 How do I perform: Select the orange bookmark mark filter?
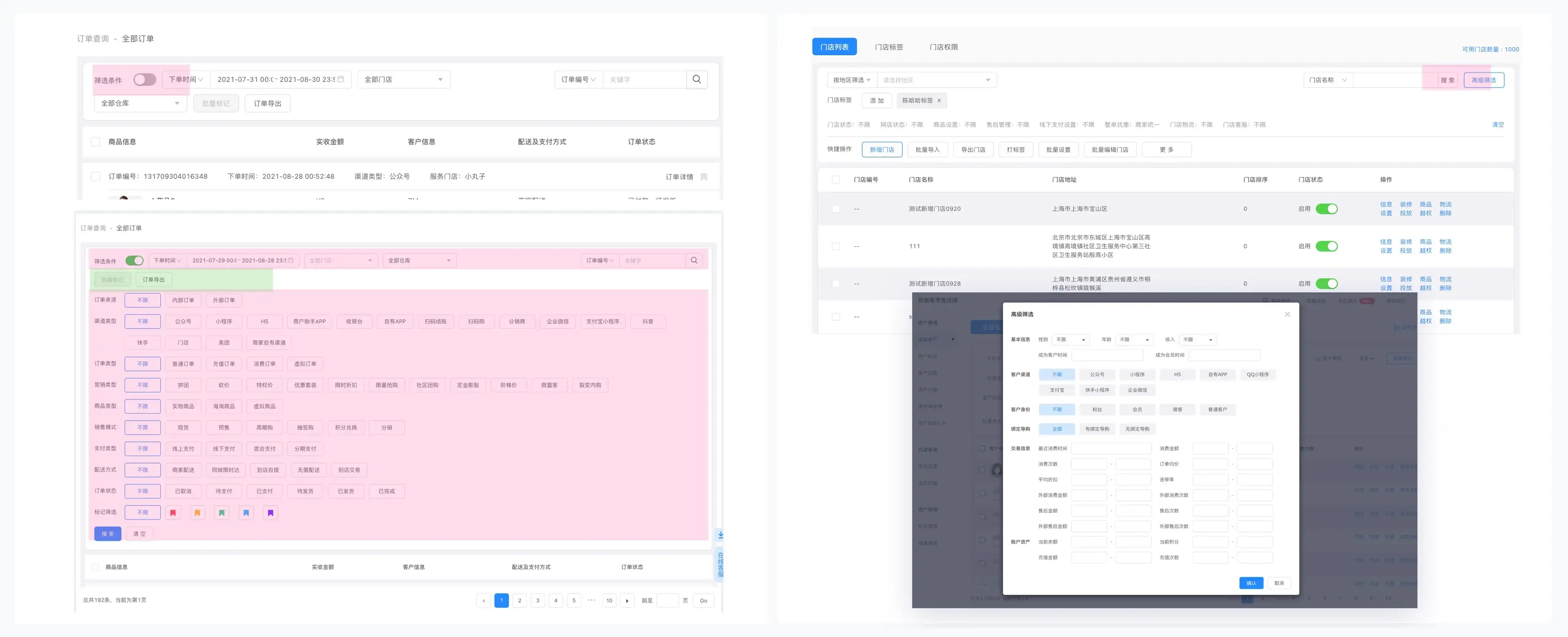point(197,513)
